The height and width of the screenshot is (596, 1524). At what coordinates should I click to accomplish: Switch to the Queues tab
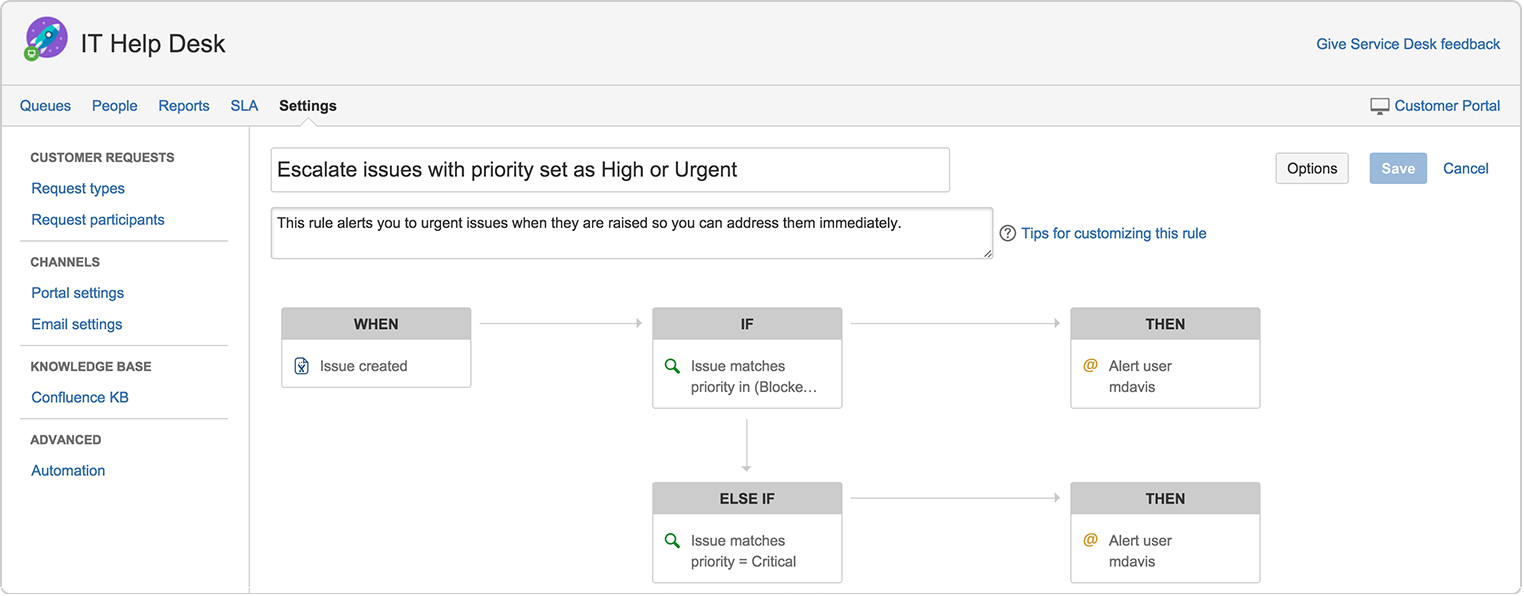pyautogui.click(x=45, y=106)
